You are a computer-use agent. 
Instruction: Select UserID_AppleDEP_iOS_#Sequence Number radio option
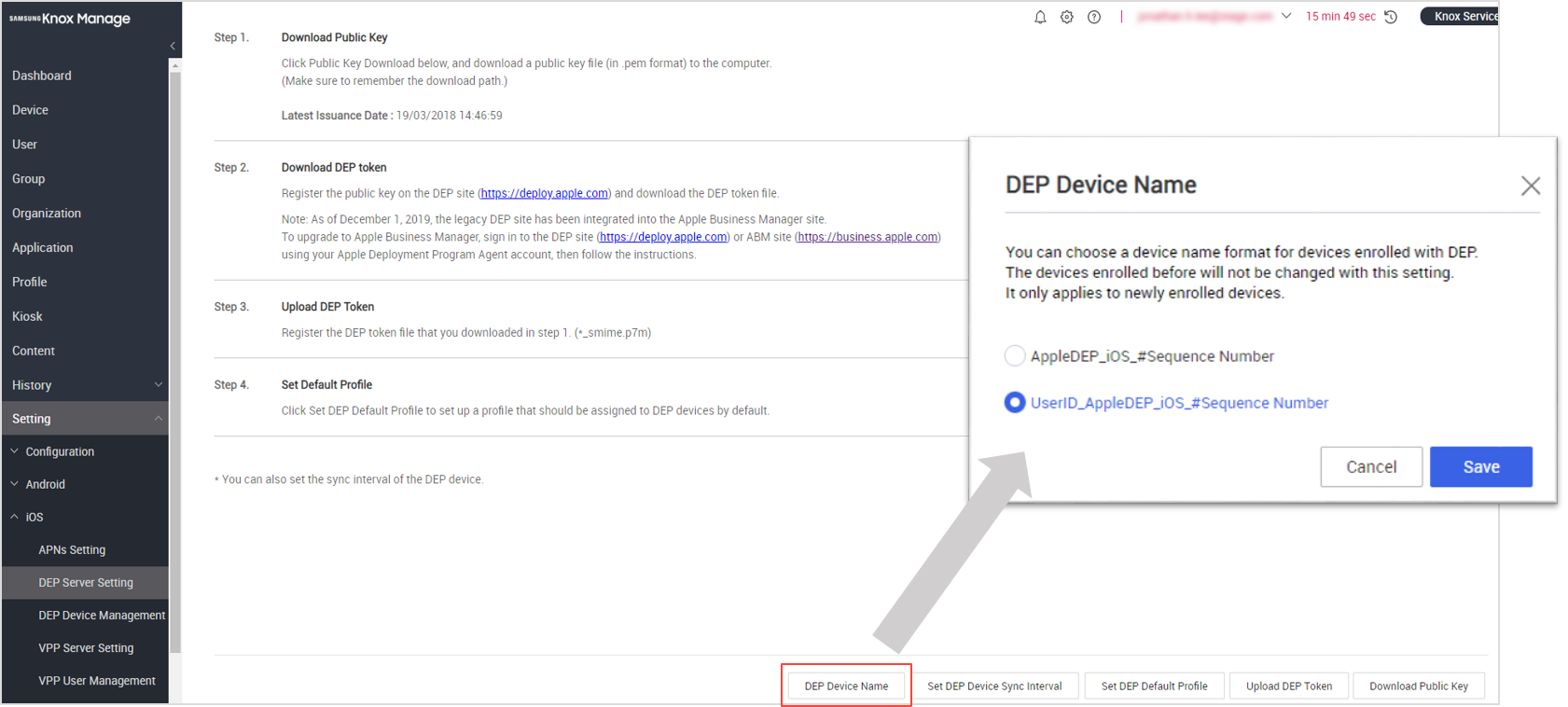(1015, 403)
